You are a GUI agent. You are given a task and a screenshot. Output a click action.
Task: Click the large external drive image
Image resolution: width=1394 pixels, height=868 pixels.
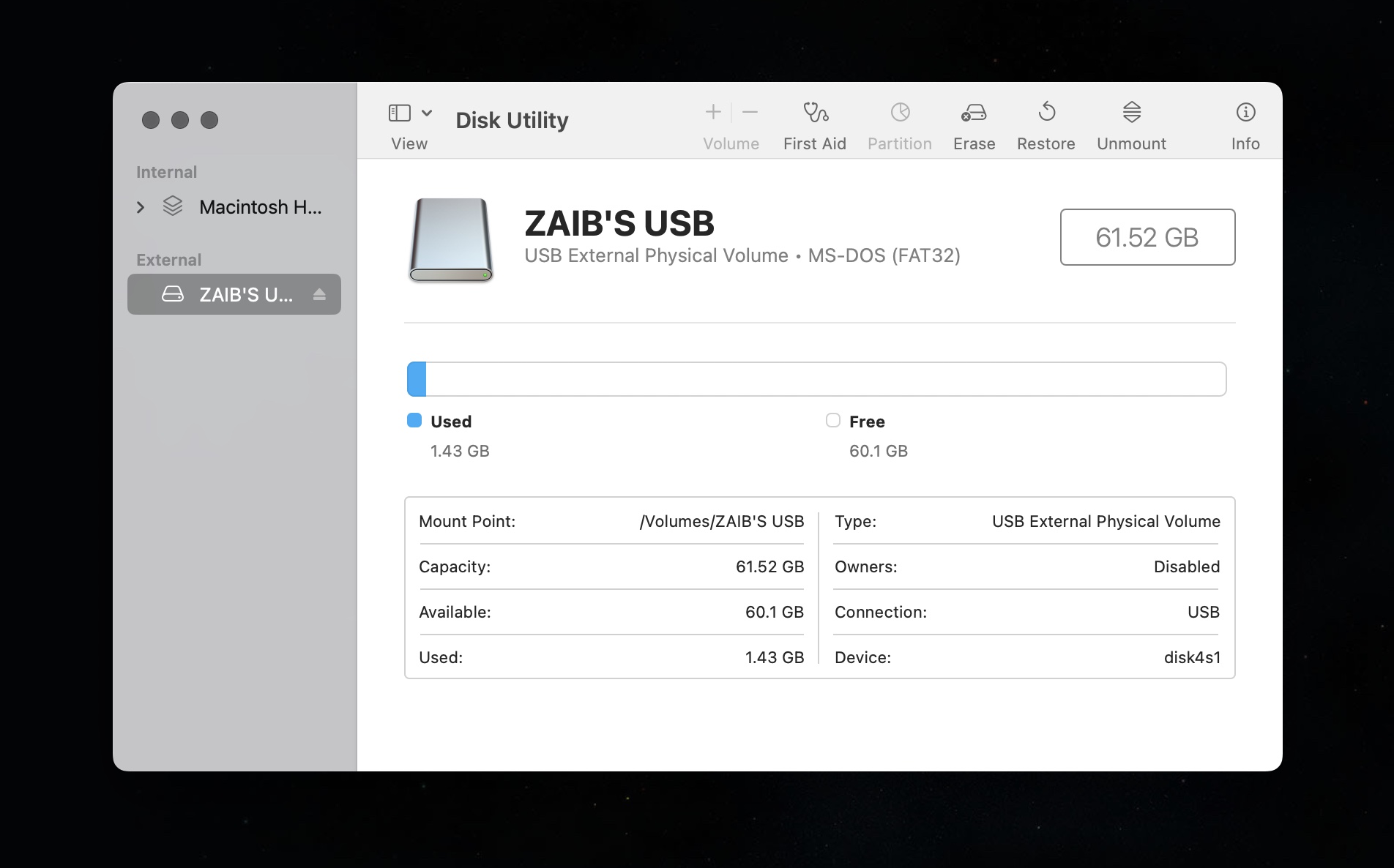451,240
